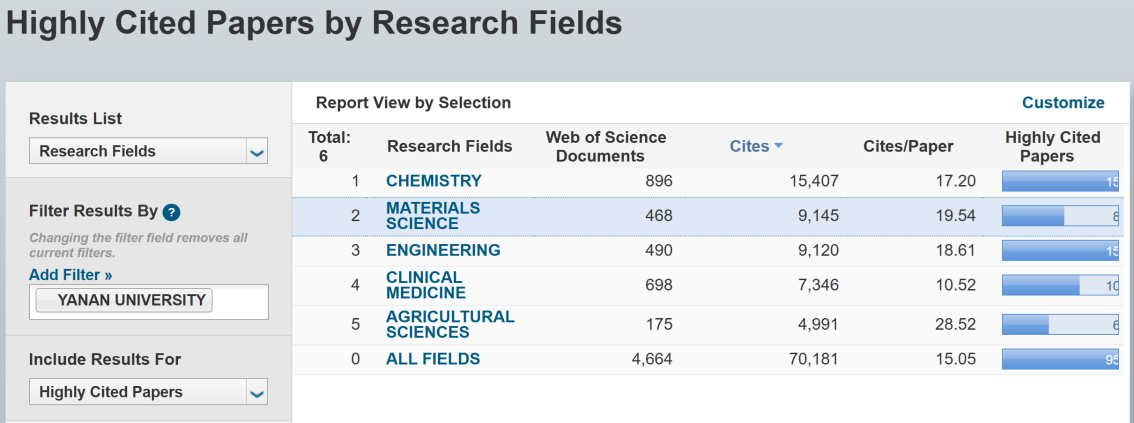Screen dimensions: 1134x423
Task: Click the ALL FIELDS link
Action: tap(432, 359)
